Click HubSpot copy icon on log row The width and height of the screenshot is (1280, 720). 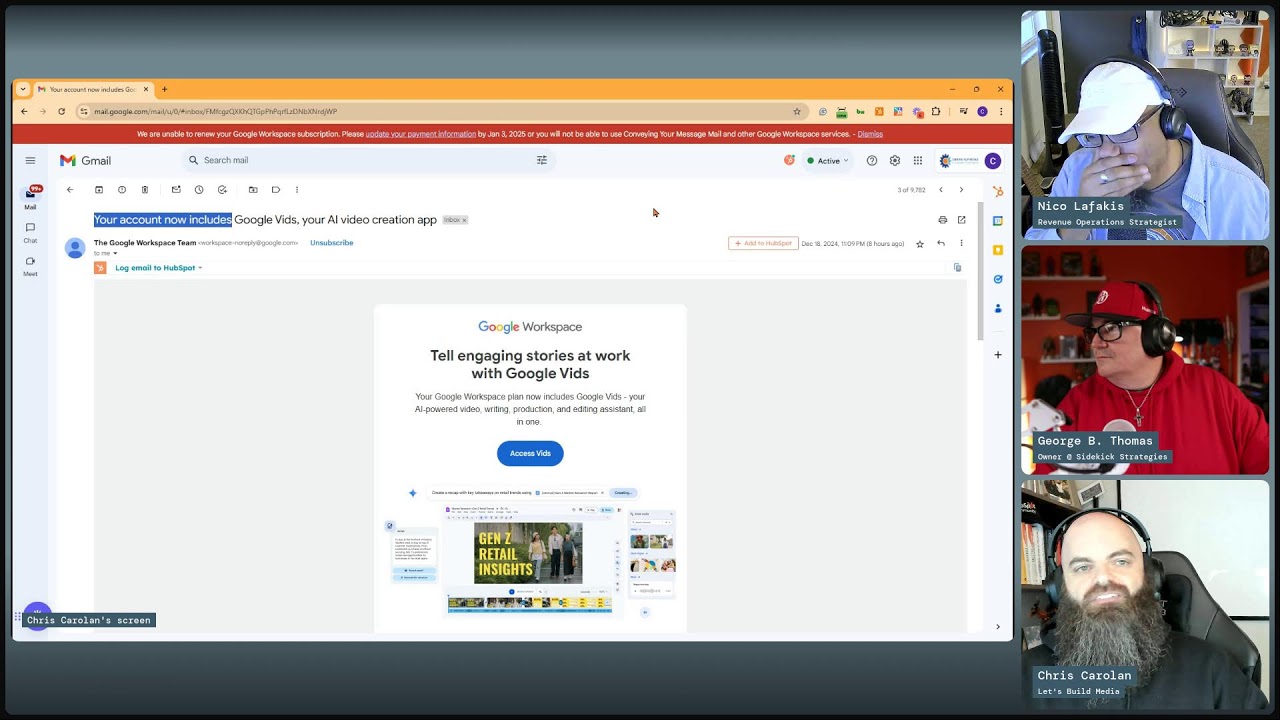coord(957,268)
